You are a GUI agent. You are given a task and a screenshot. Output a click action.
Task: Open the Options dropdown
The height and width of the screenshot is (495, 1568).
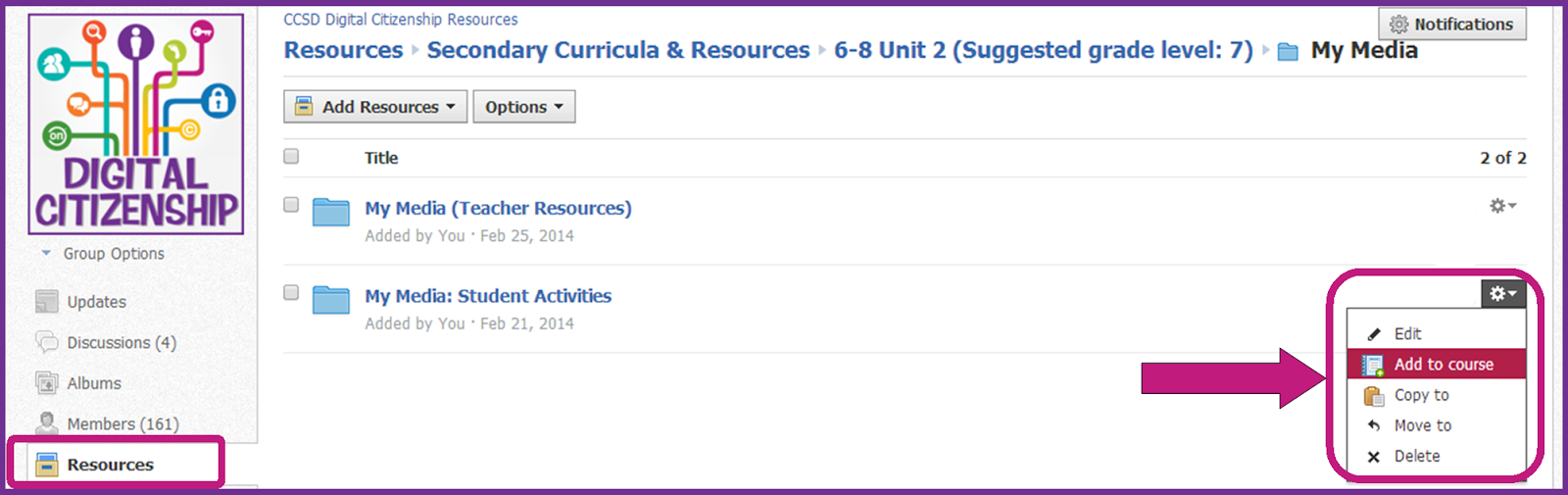point(524,107)
